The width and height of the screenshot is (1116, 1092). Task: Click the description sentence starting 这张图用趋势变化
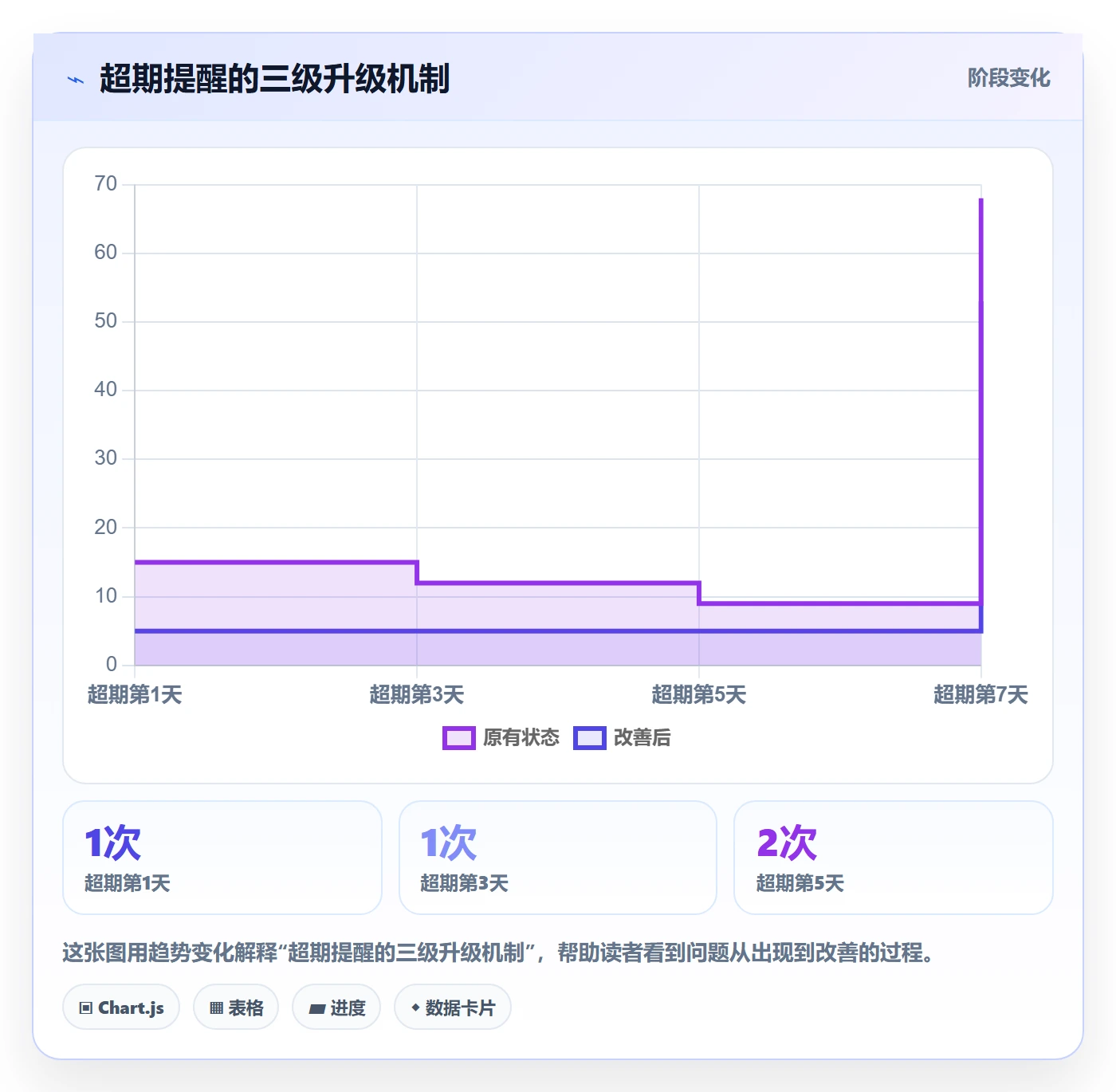point(500,953)
